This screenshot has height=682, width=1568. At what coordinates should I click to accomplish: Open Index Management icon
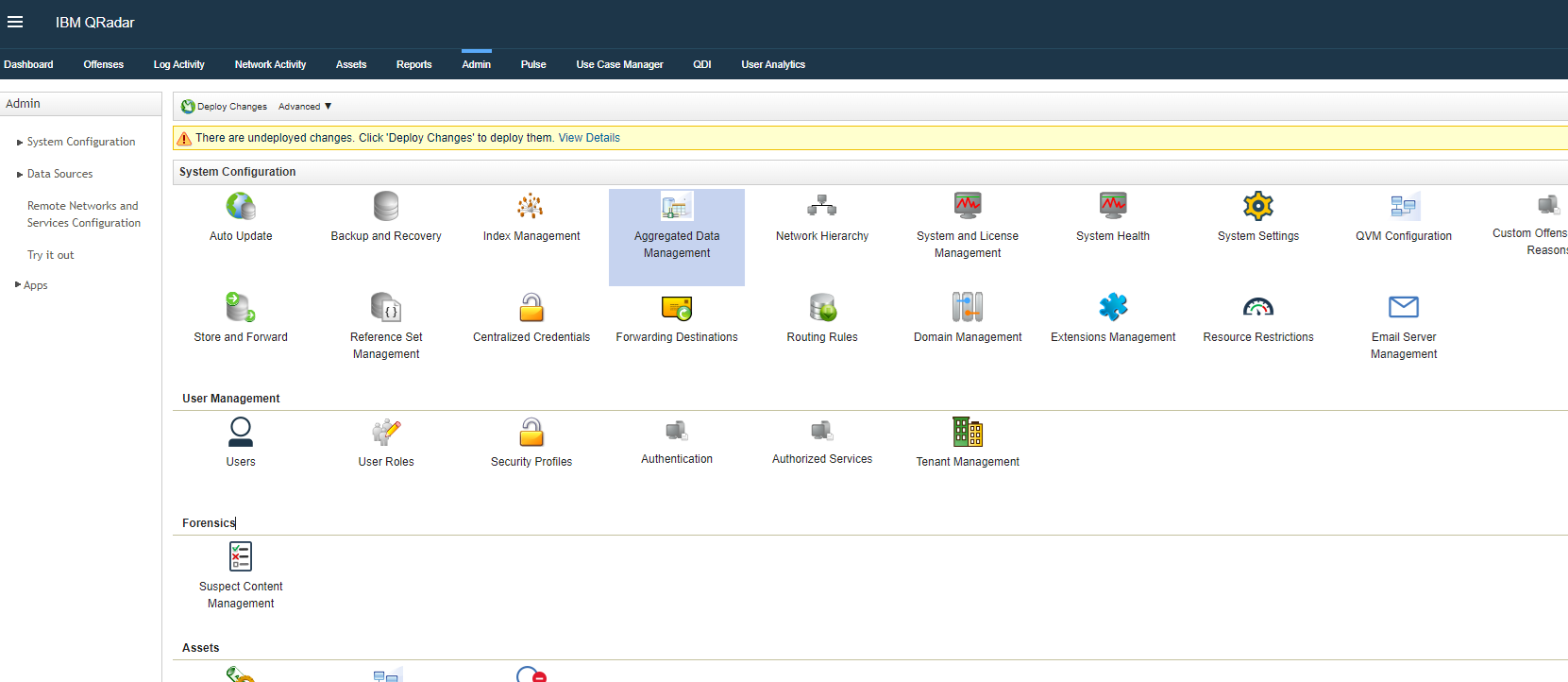pyautogui.click(x=531, y=206)
